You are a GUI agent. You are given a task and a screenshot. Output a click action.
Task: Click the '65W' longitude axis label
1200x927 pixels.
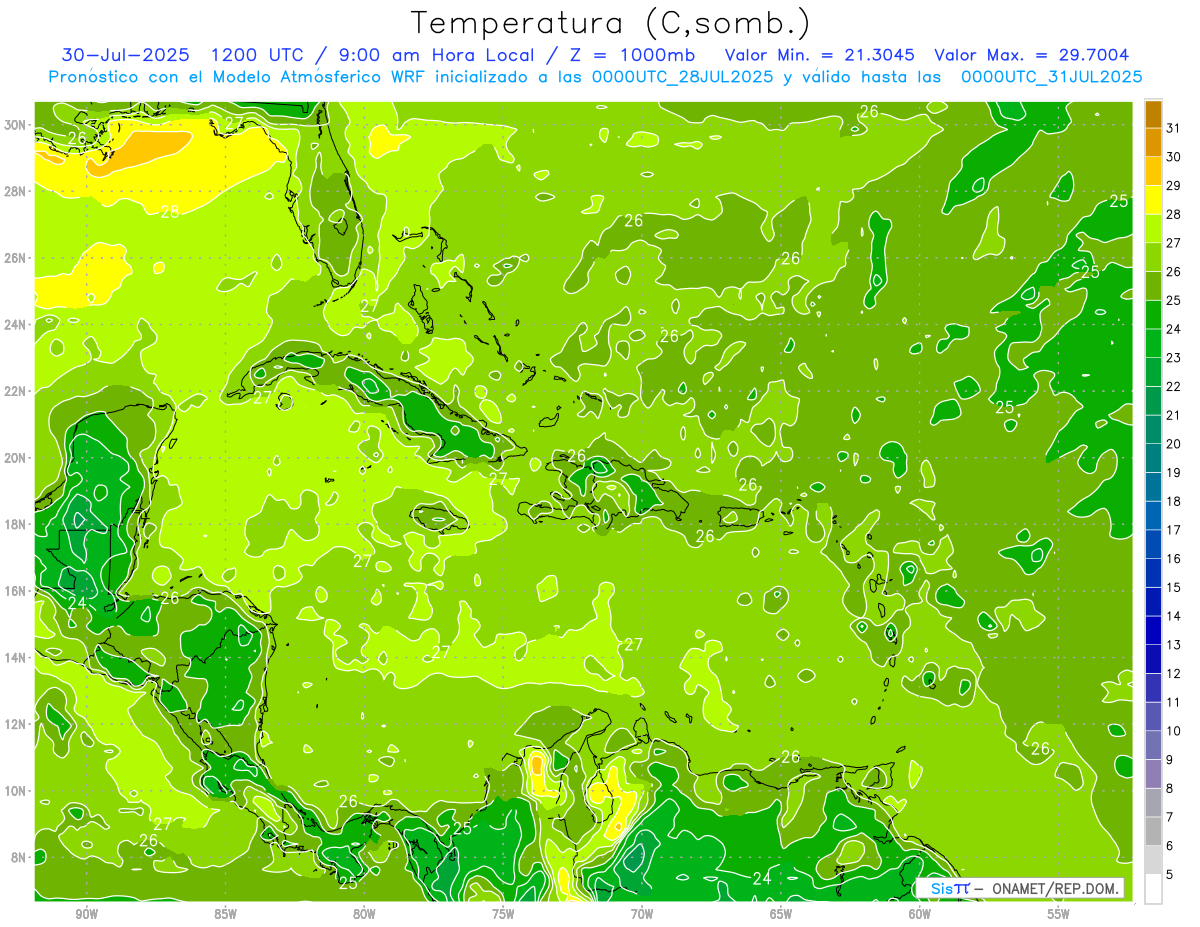781,914
